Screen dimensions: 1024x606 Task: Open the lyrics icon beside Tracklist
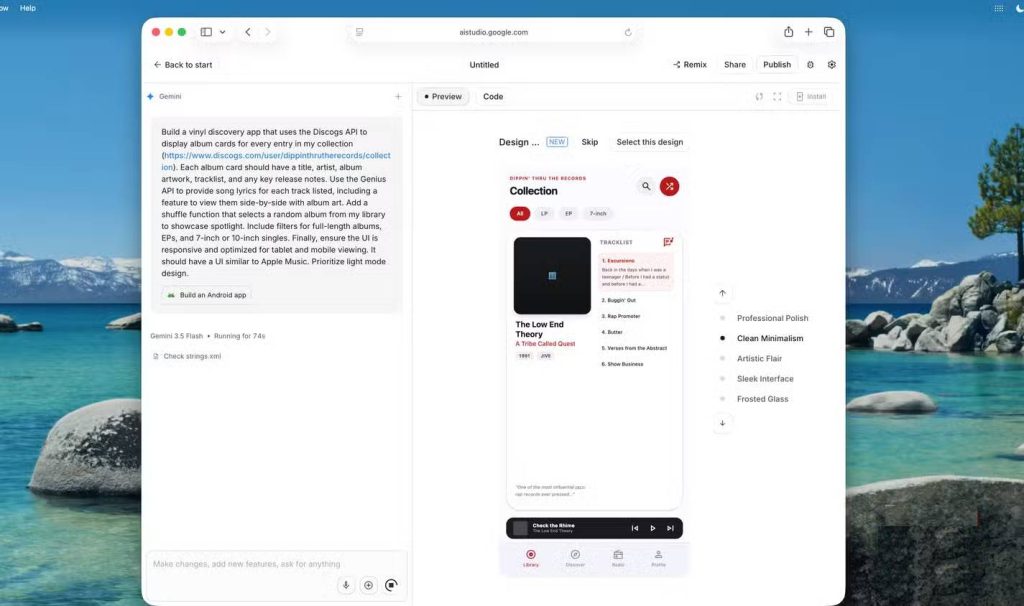[x=668, y=242]
